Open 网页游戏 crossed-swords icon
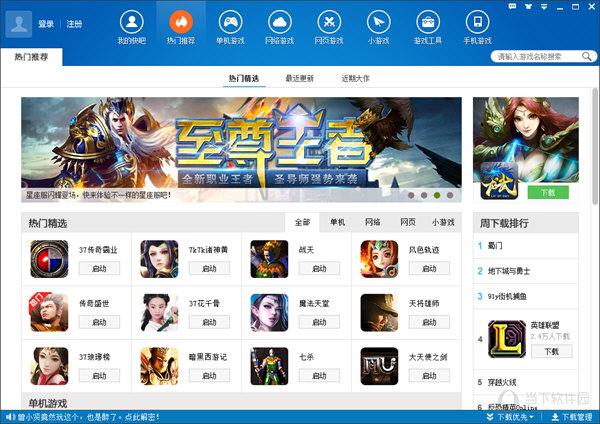The image size is (600, 424). coord(329,22)
